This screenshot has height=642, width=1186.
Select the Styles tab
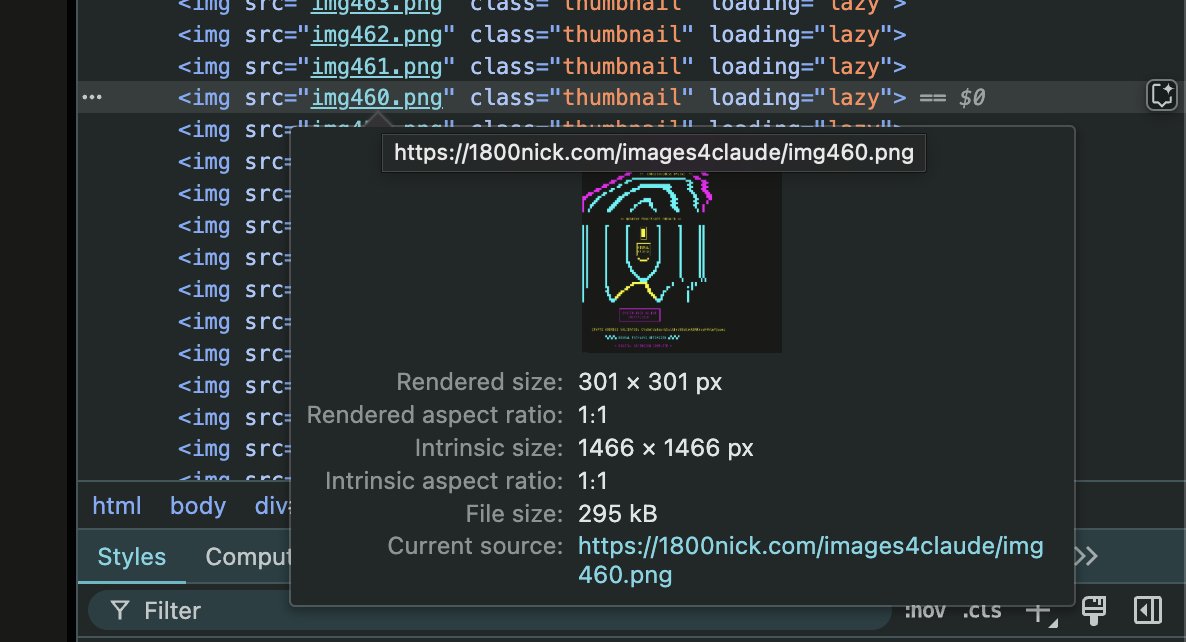pyautogui.click(x=131, y=557)
